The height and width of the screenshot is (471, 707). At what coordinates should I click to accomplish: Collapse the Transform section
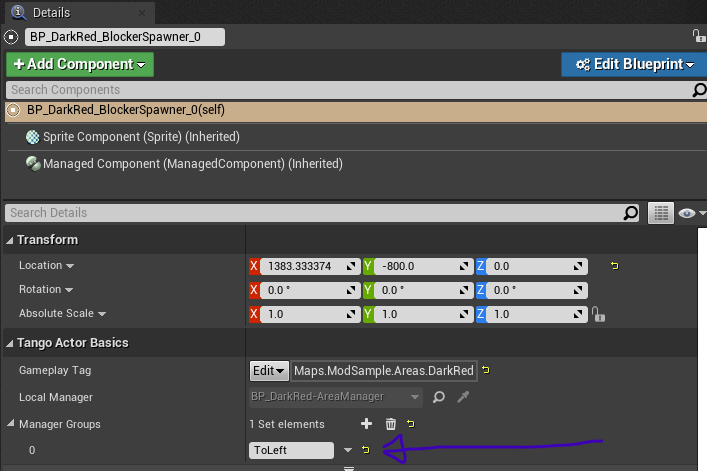coord(9,240)
